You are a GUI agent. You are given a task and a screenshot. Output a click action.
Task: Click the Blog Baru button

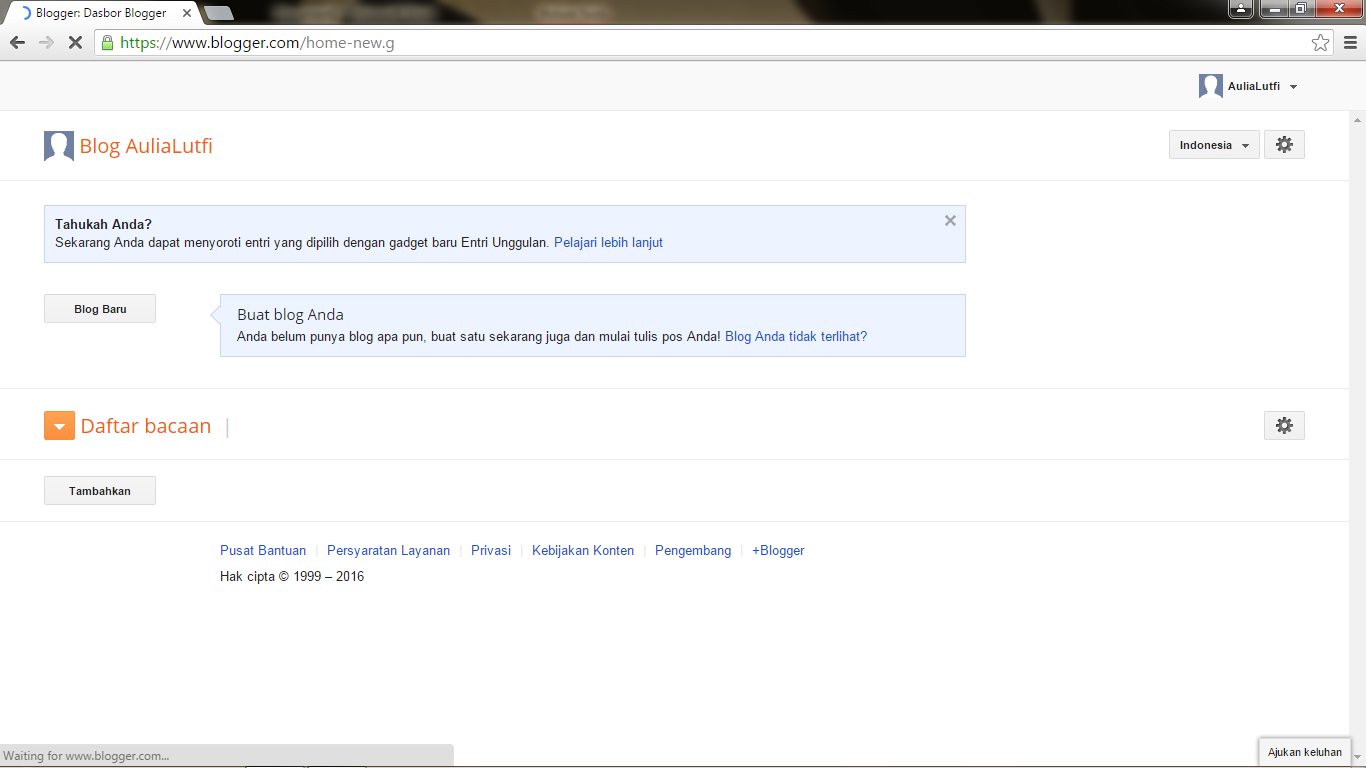[x=100, y=309]
